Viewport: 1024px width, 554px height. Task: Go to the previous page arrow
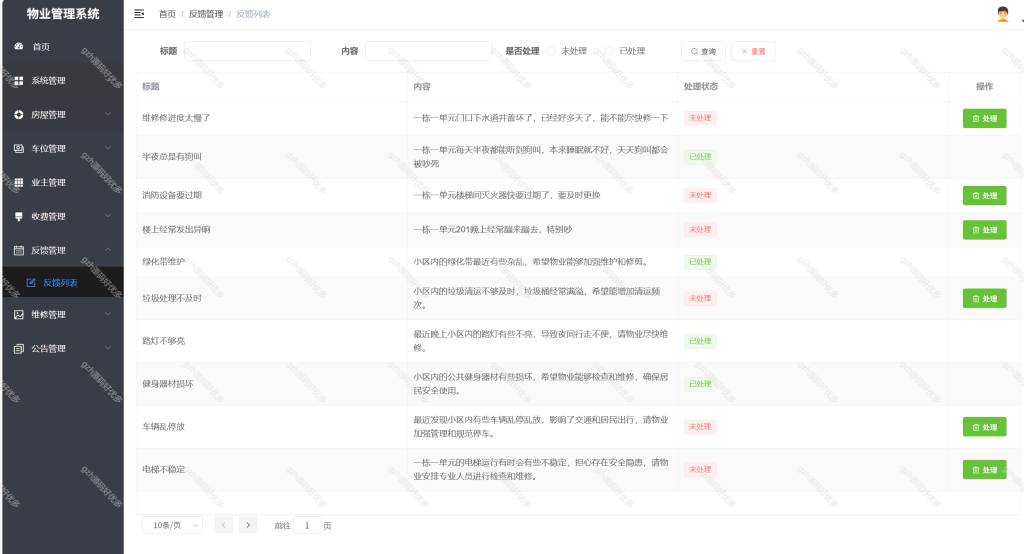tap(223, 525)
